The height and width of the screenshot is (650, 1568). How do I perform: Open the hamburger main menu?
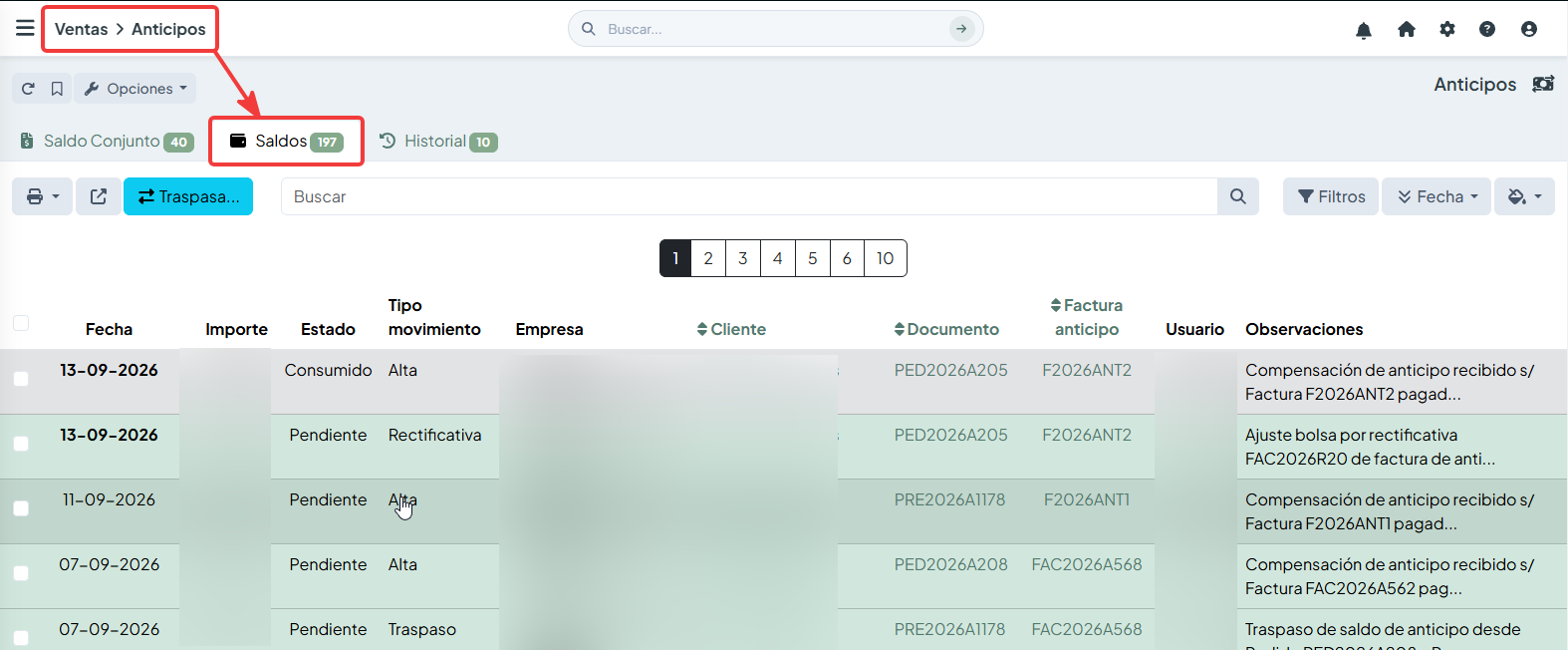click(25, 28)
